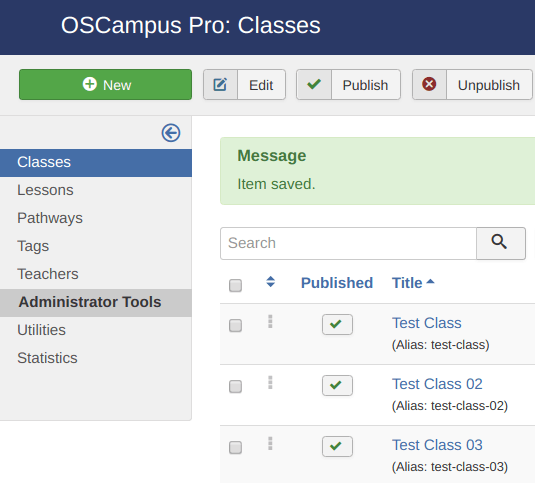Click the green New button
This screenshot has height=483, width=535.
[105, 85]
